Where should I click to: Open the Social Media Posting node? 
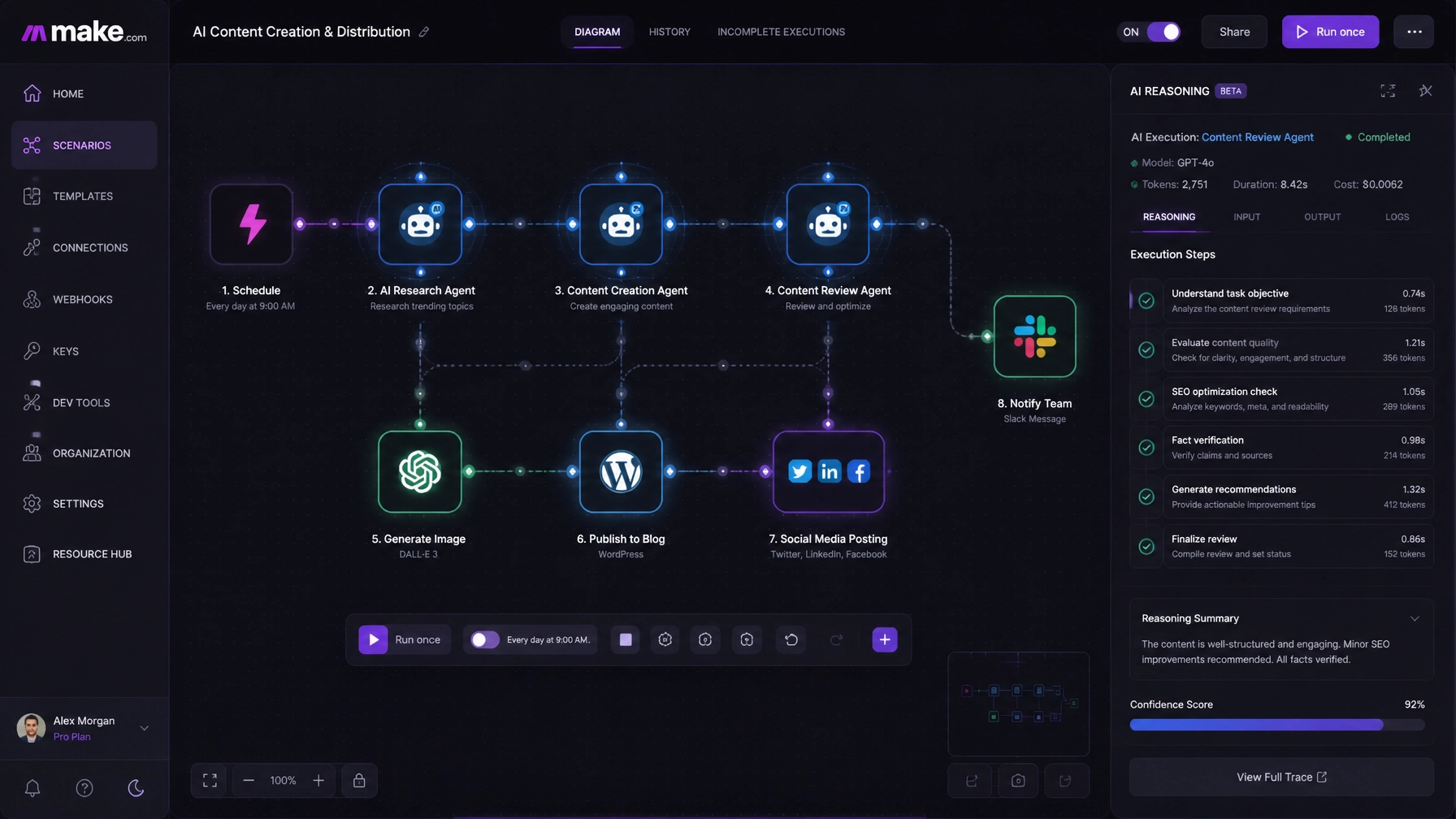pos(829,471)
